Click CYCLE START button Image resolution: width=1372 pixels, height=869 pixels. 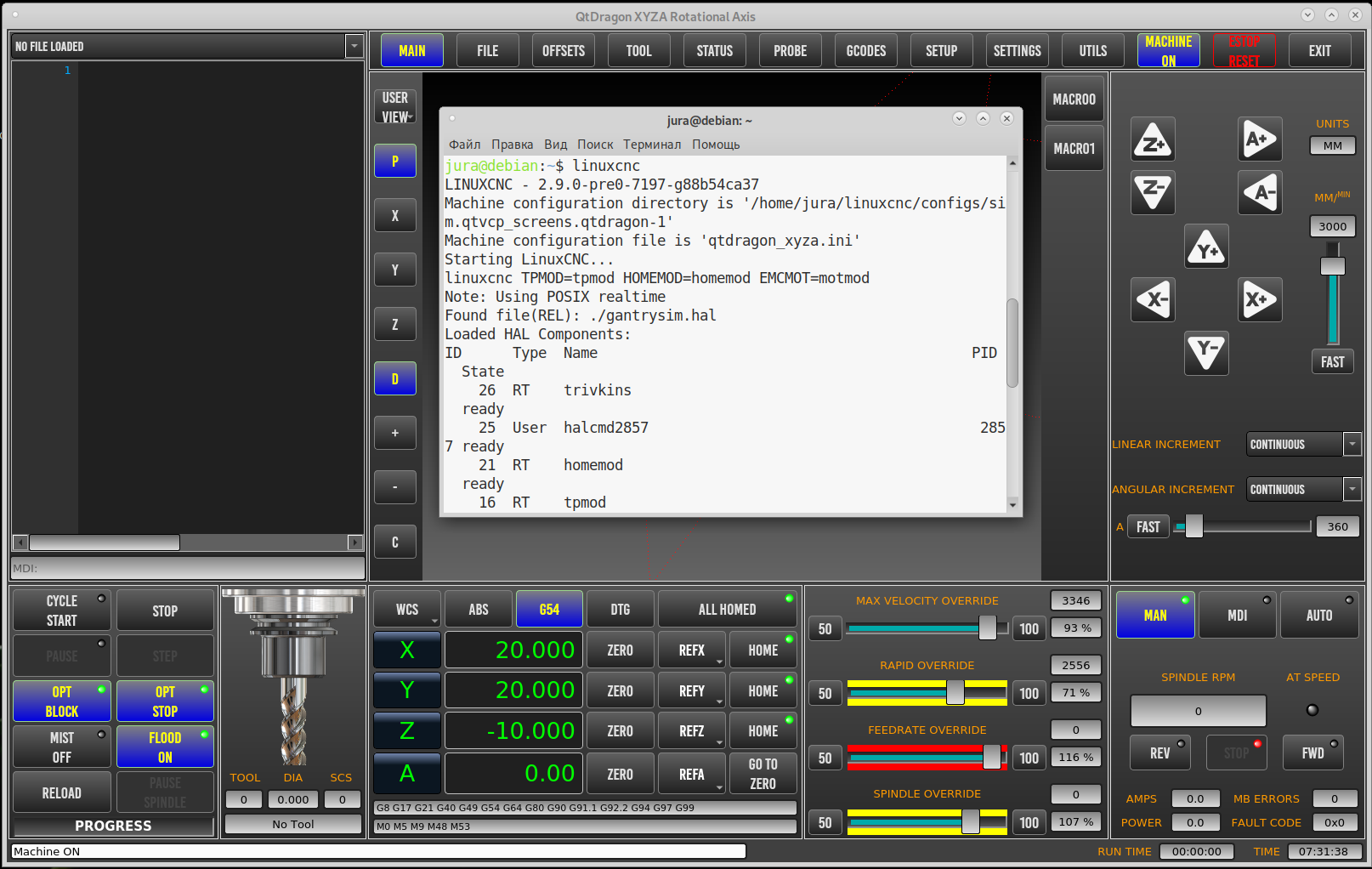click(x=62, y=611)
